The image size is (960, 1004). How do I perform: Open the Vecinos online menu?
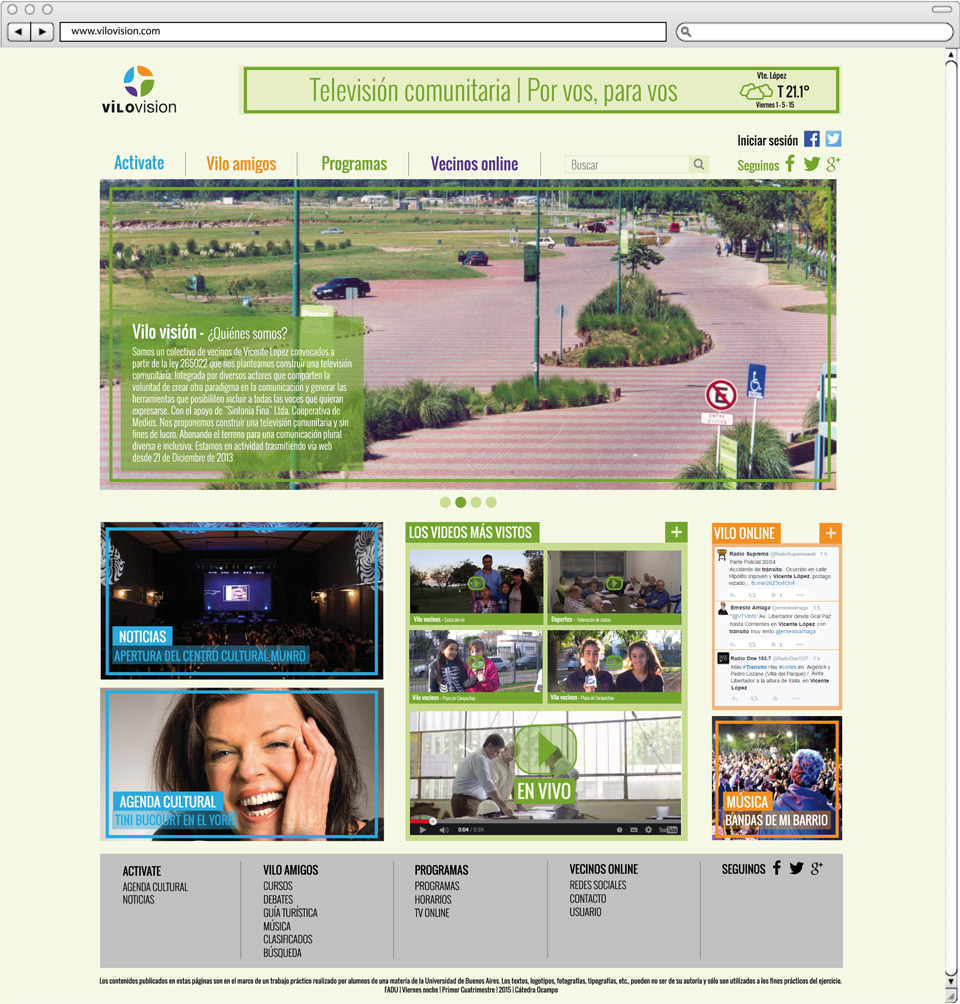click(x=474, y=164)
